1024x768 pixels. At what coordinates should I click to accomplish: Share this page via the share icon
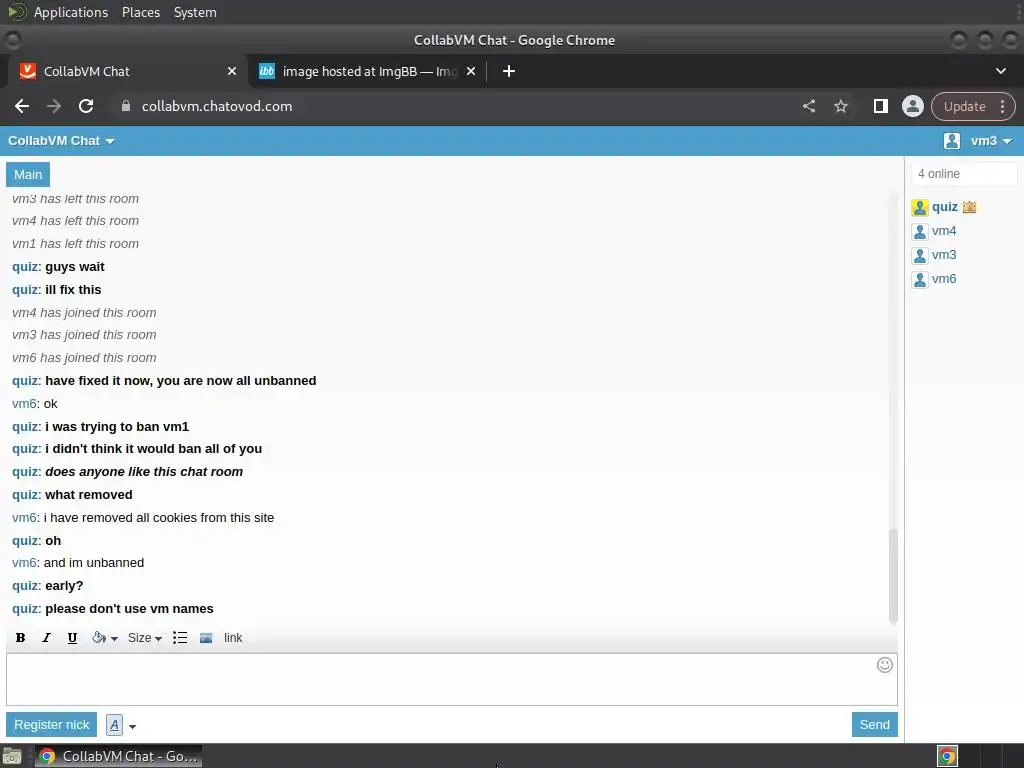click(808, 106)
